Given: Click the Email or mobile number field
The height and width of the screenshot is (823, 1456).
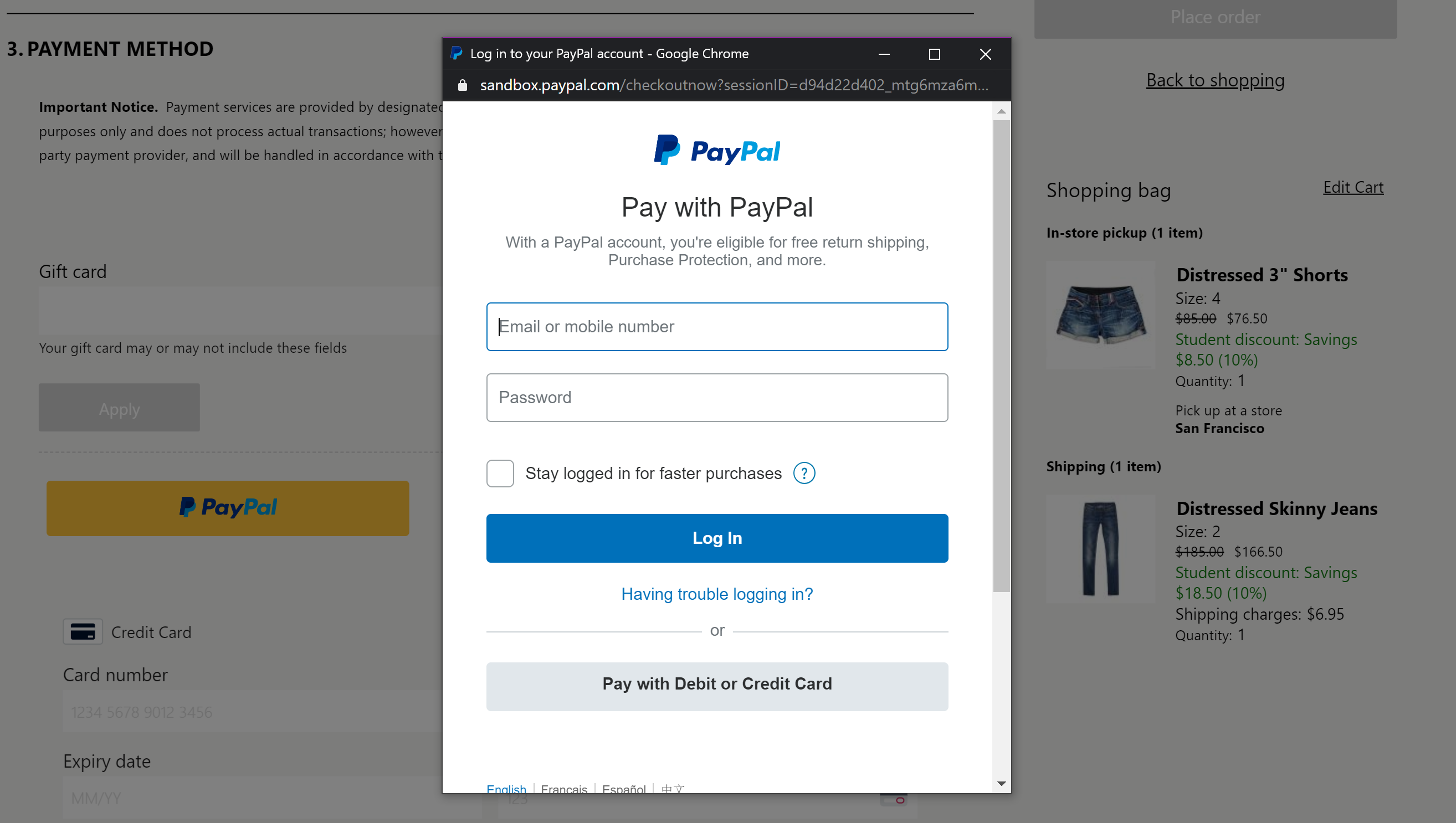Looking at the screenshot, I should [717, 326].
